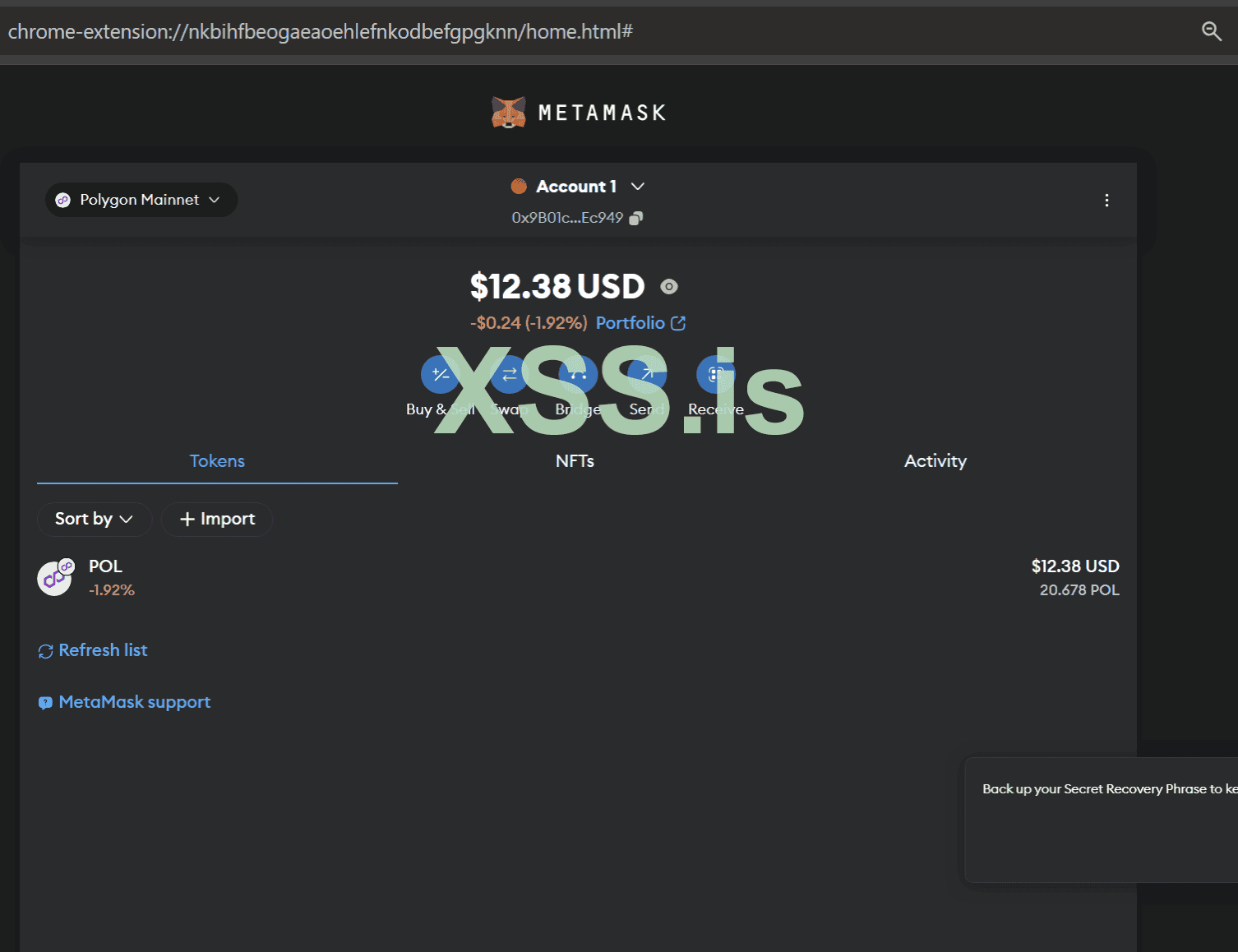1238x952 pixels.
Task: Click the Receive icon button
Action: coord(715,375)
